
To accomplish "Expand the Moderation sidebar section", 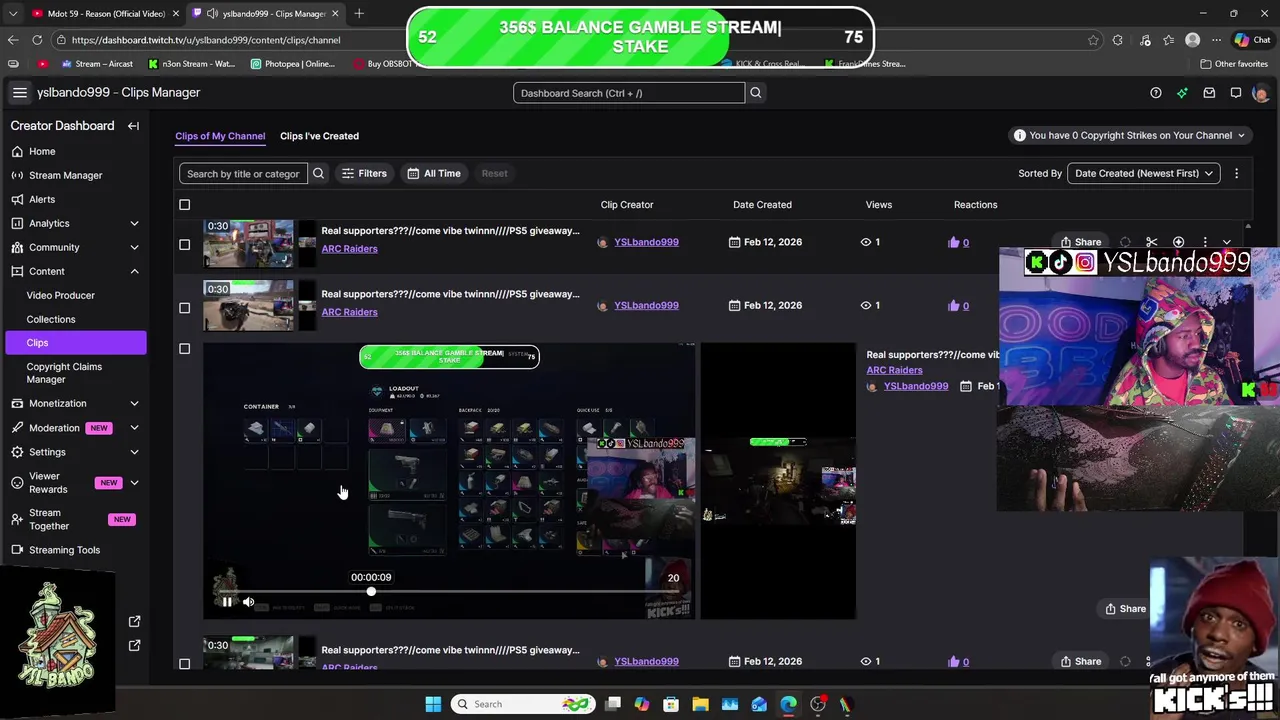I will (x=134, y=428).
